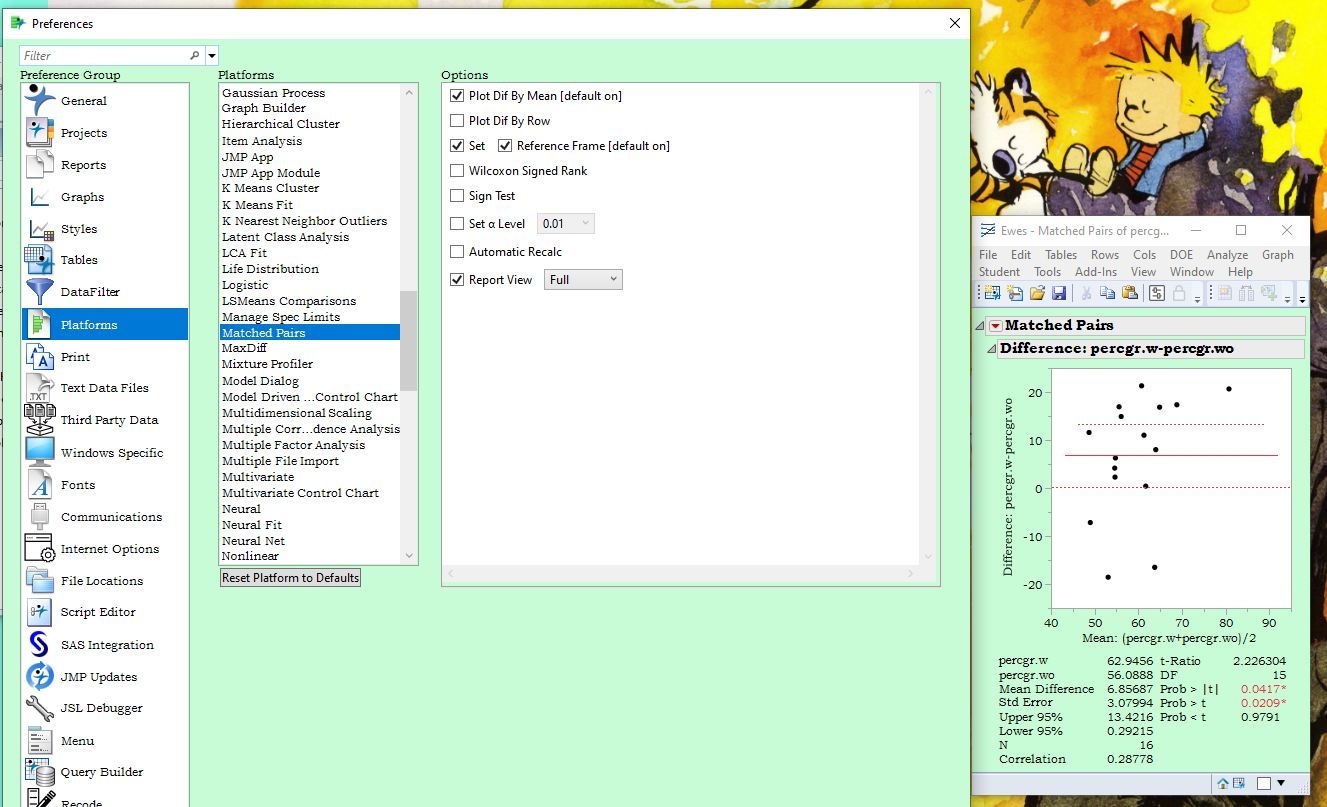Uncheck Plot Dif By Mean
1327x807 pixels.
click(456, 96)
